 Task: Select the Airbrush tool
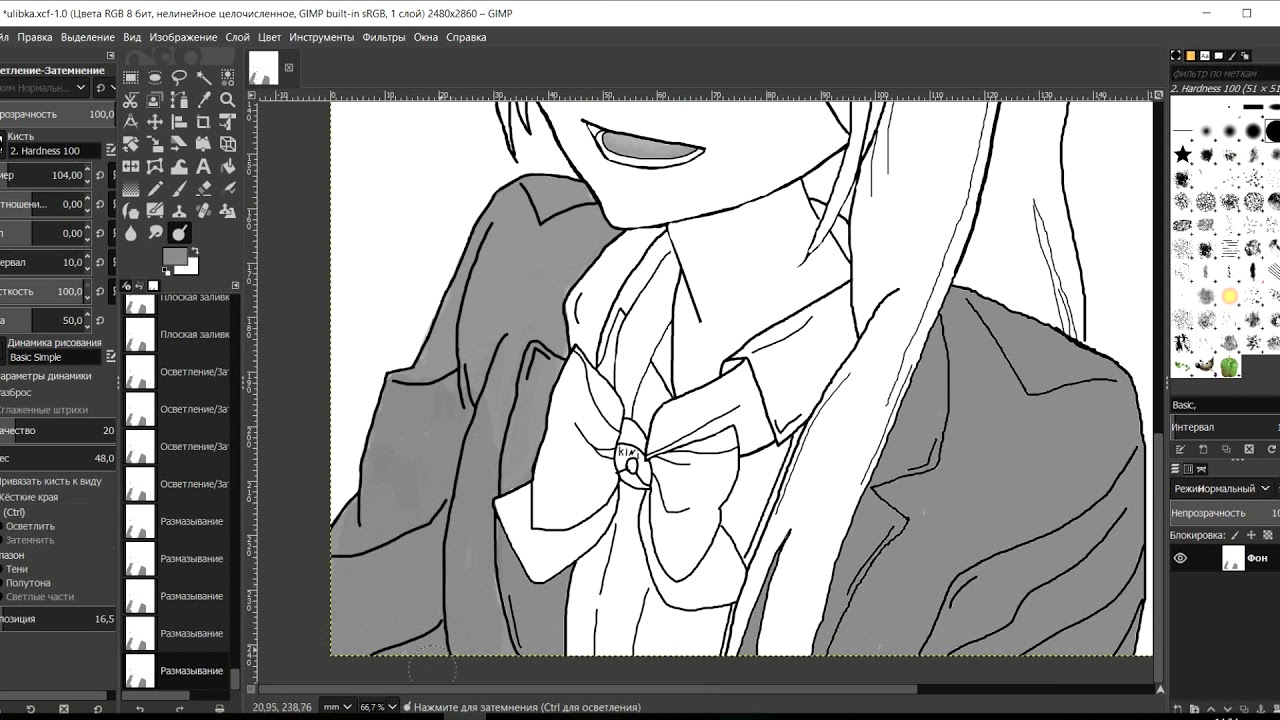point(228,188)
